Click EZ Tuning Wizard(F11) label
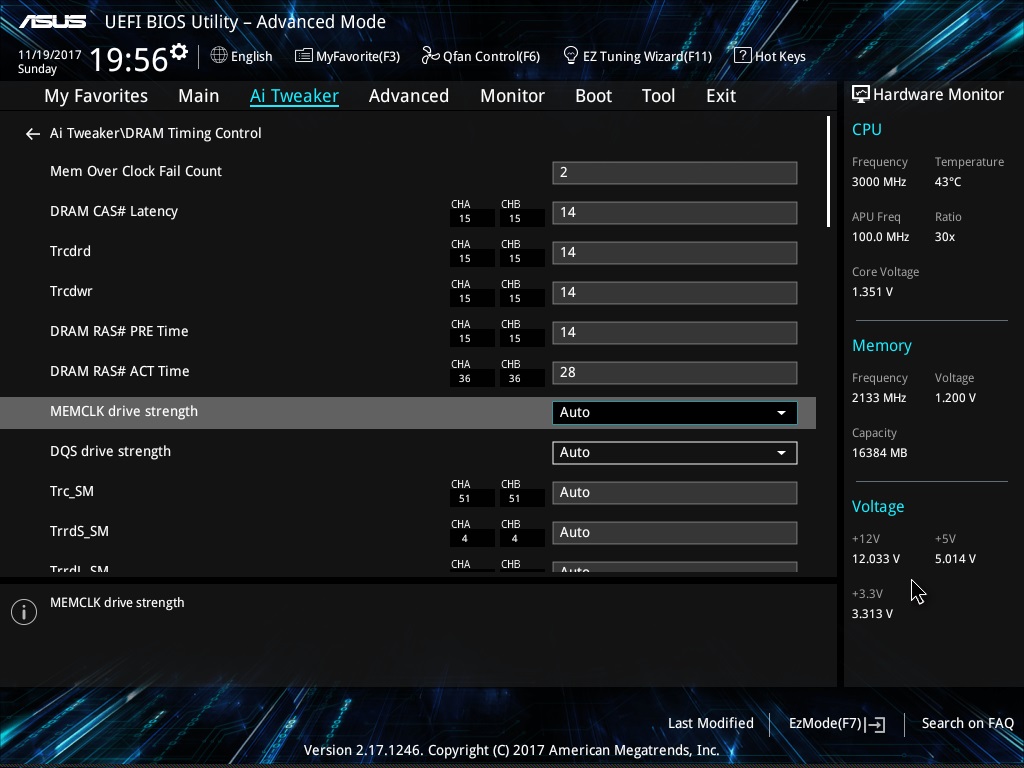 pyautogui.click(x=647, y=56)
